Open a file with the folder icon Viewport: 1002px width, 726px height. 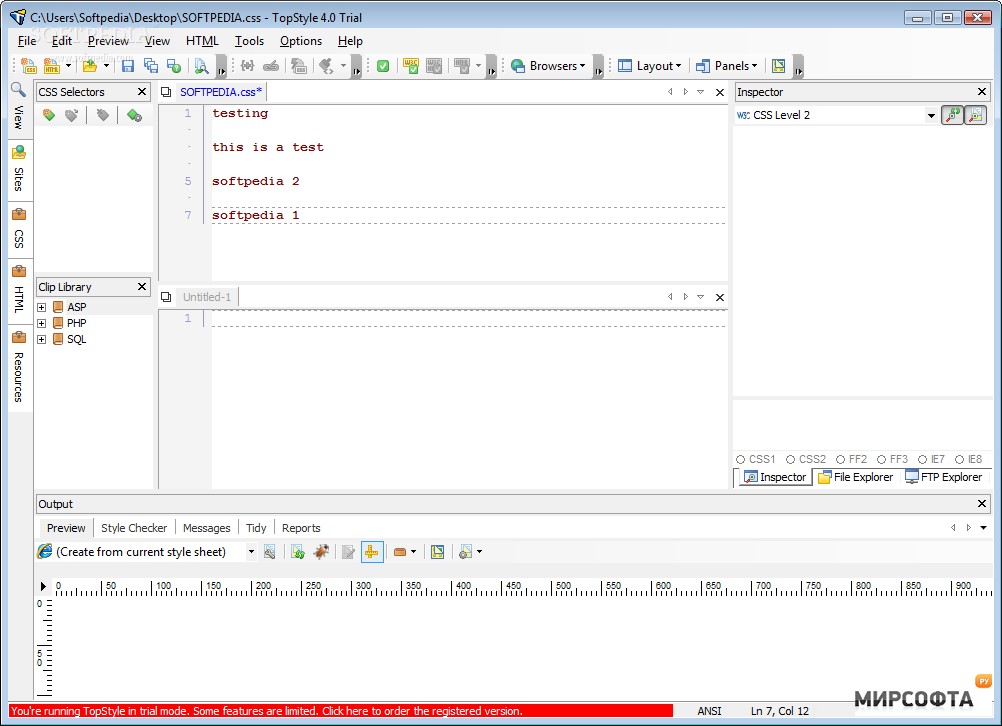pyautogui.click(x=90, y=66)
